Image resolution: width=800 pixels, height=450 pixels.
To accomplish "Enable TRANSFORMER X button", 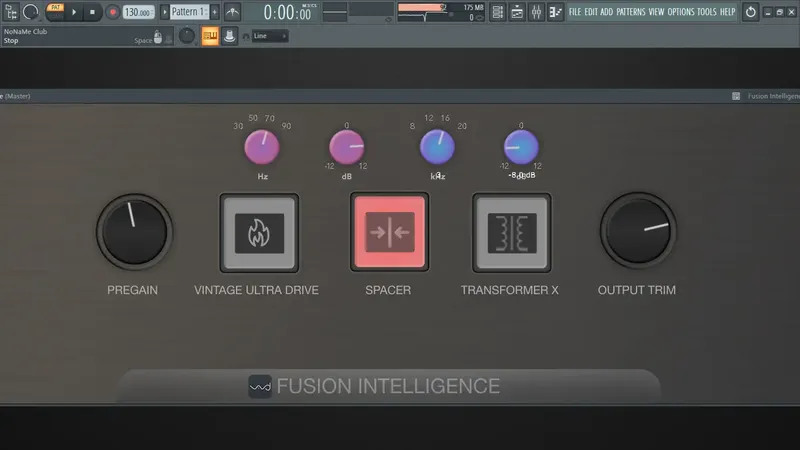I will 512,233.
